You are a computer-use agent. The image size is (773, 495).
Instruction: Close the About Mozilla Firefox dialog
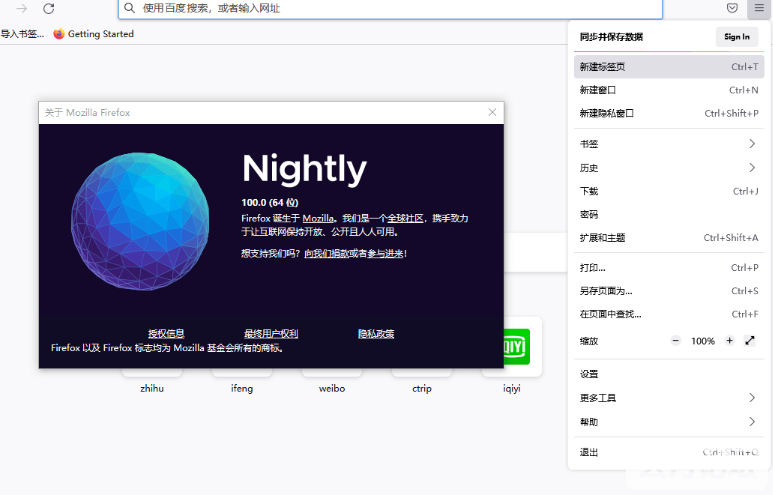(x=492, y=112)
